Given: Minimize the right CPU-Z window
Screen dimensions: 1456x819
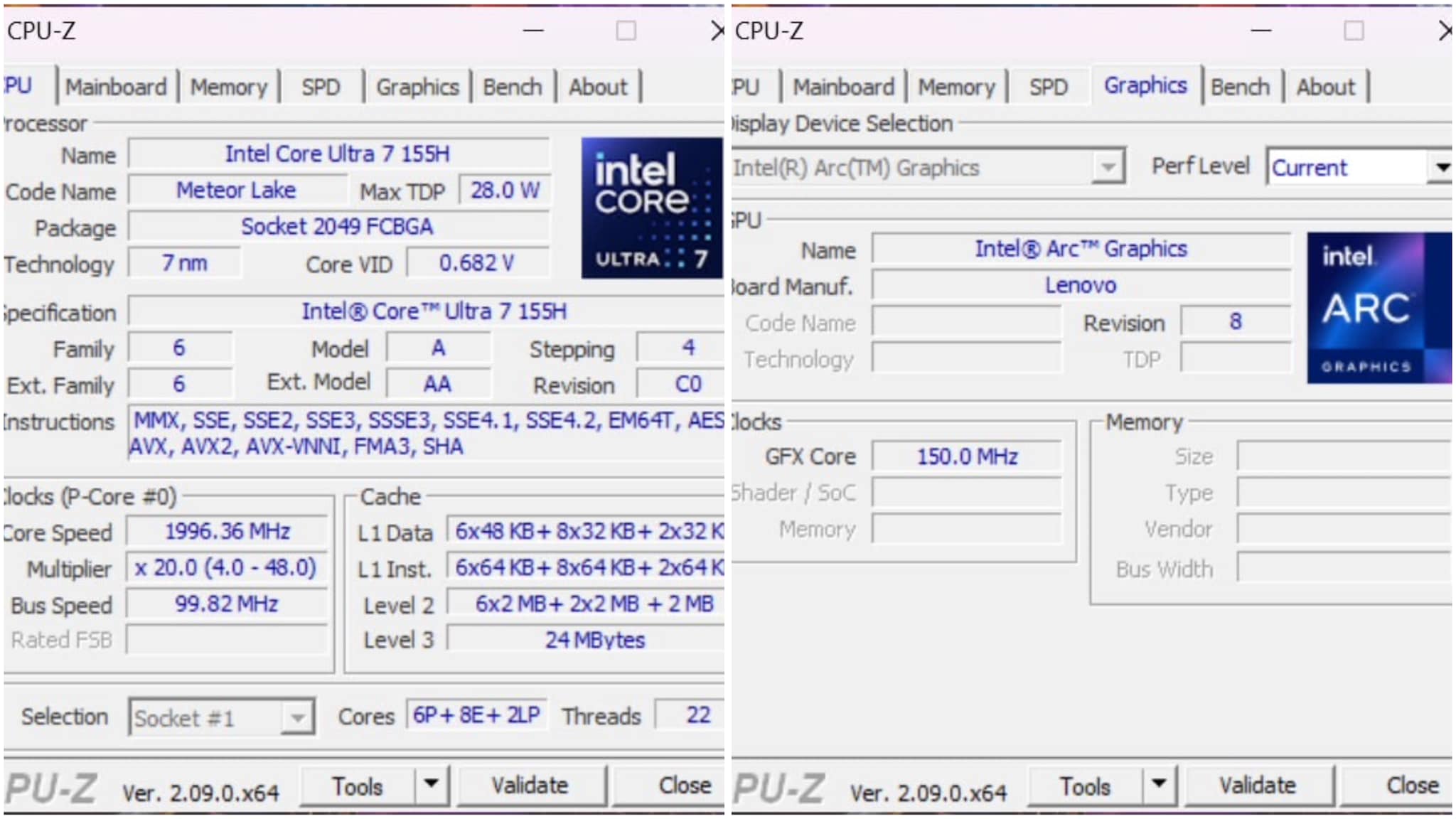Looking at the screenshot, I should click(1261, 31).
